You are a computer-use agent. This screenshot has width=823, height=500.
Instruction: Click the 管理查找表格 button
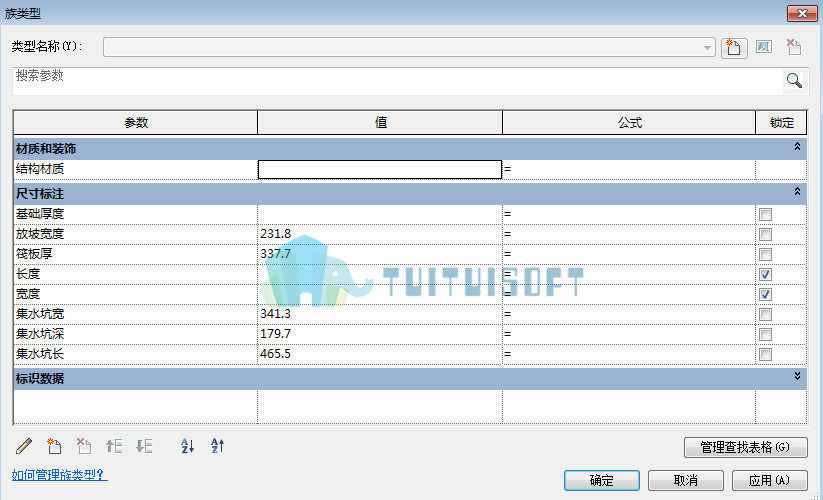click(745, 447)
